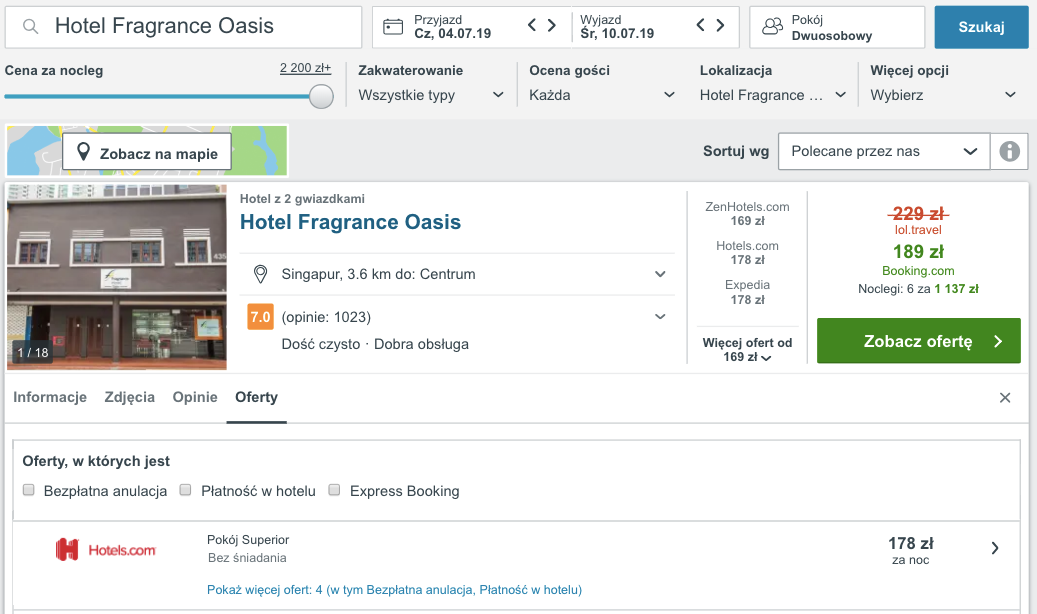Click the Szukaj button
This screenshot has height=614, width=1037.
click(x=981, y=27)
